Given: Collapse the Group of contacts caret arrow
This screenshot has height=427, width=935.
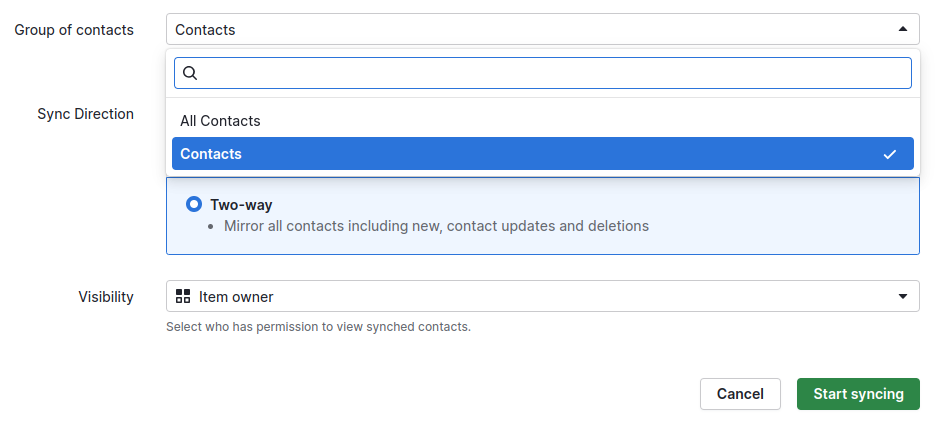Looking at the screenshot, I should pyautogui.click(x=903, y=29).
